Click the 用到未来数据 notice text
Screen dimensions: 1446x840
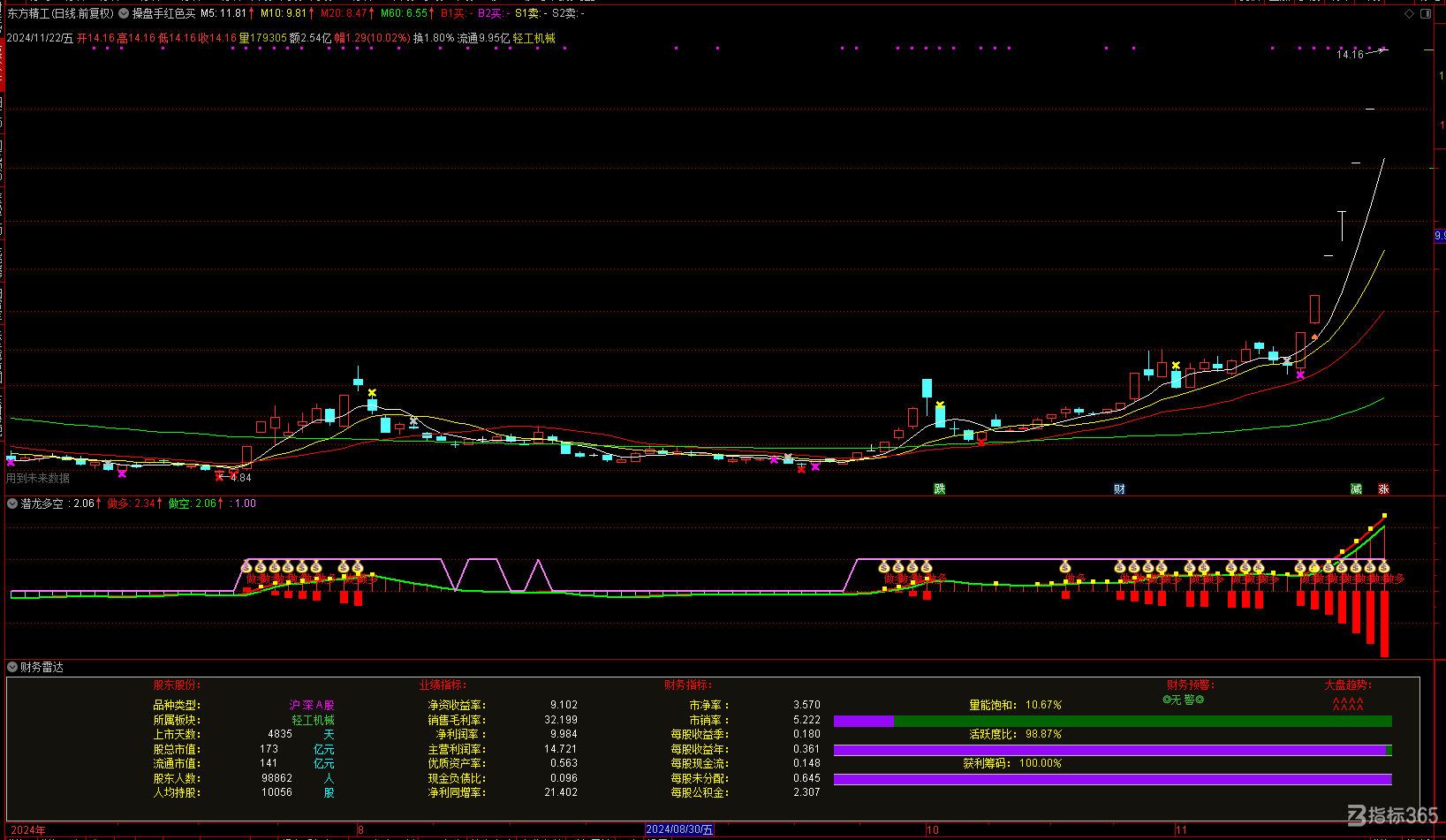tap(38, 478)
